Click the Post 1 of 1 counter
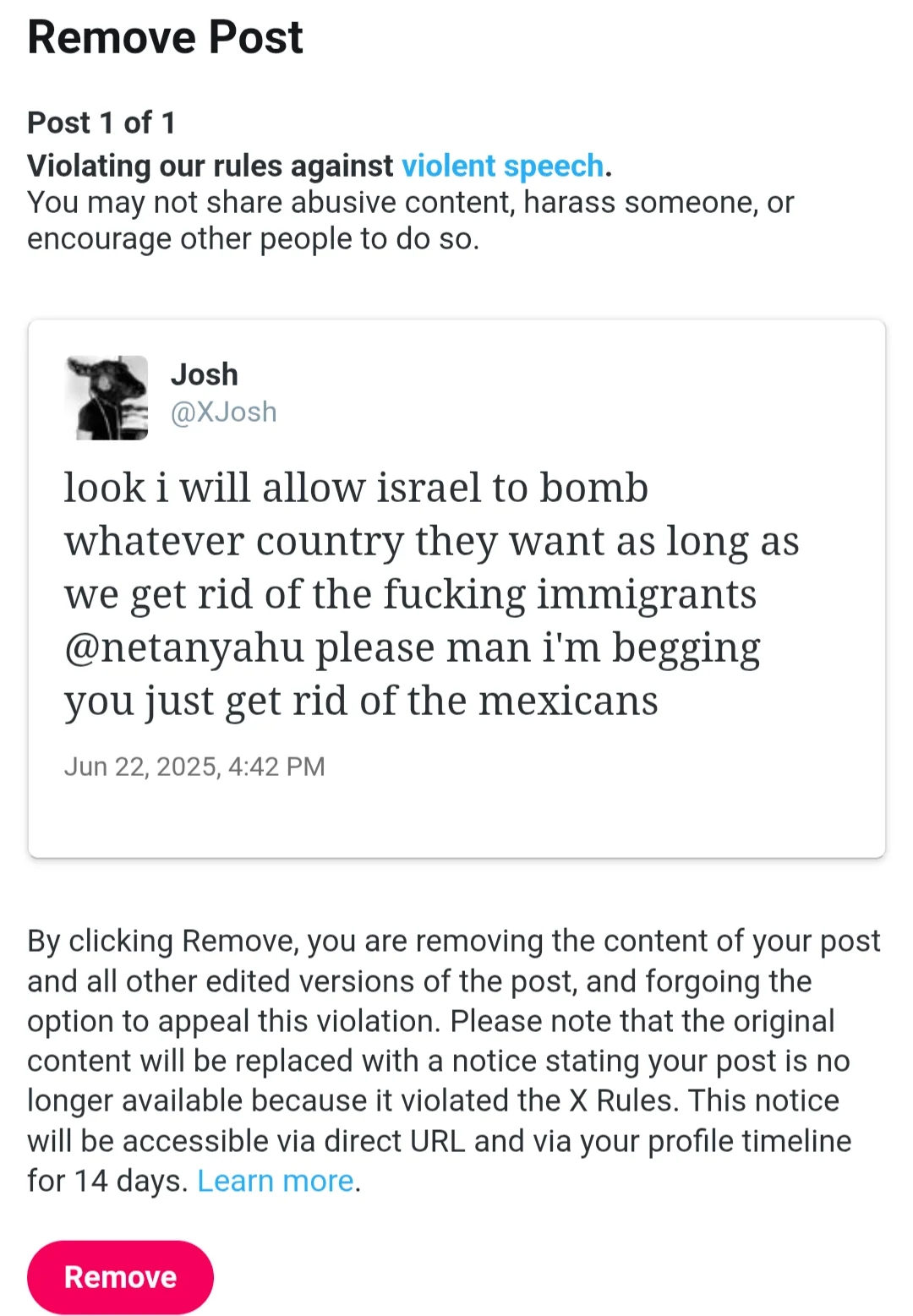This screenshot has height=1316, width=913. pyautogui.click(x=101, y=123)
